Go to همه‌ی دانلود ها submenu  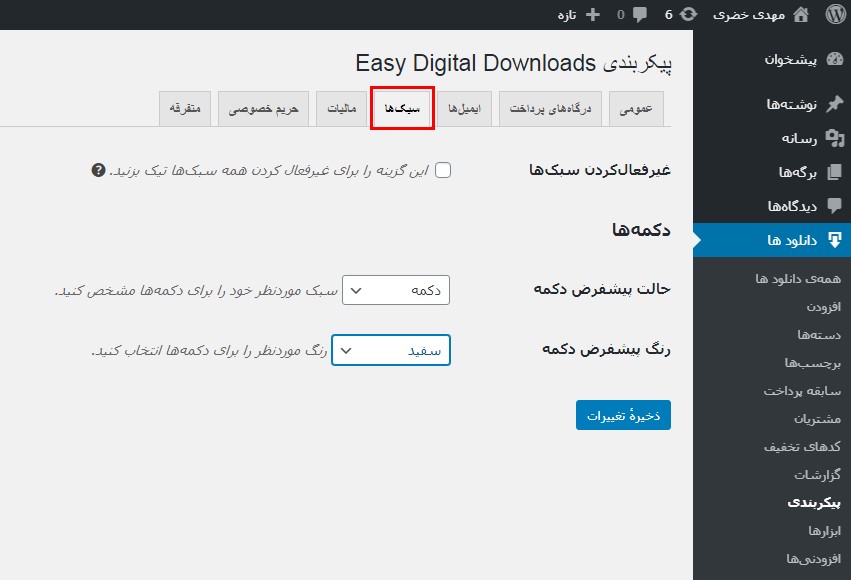pos(798,279)
